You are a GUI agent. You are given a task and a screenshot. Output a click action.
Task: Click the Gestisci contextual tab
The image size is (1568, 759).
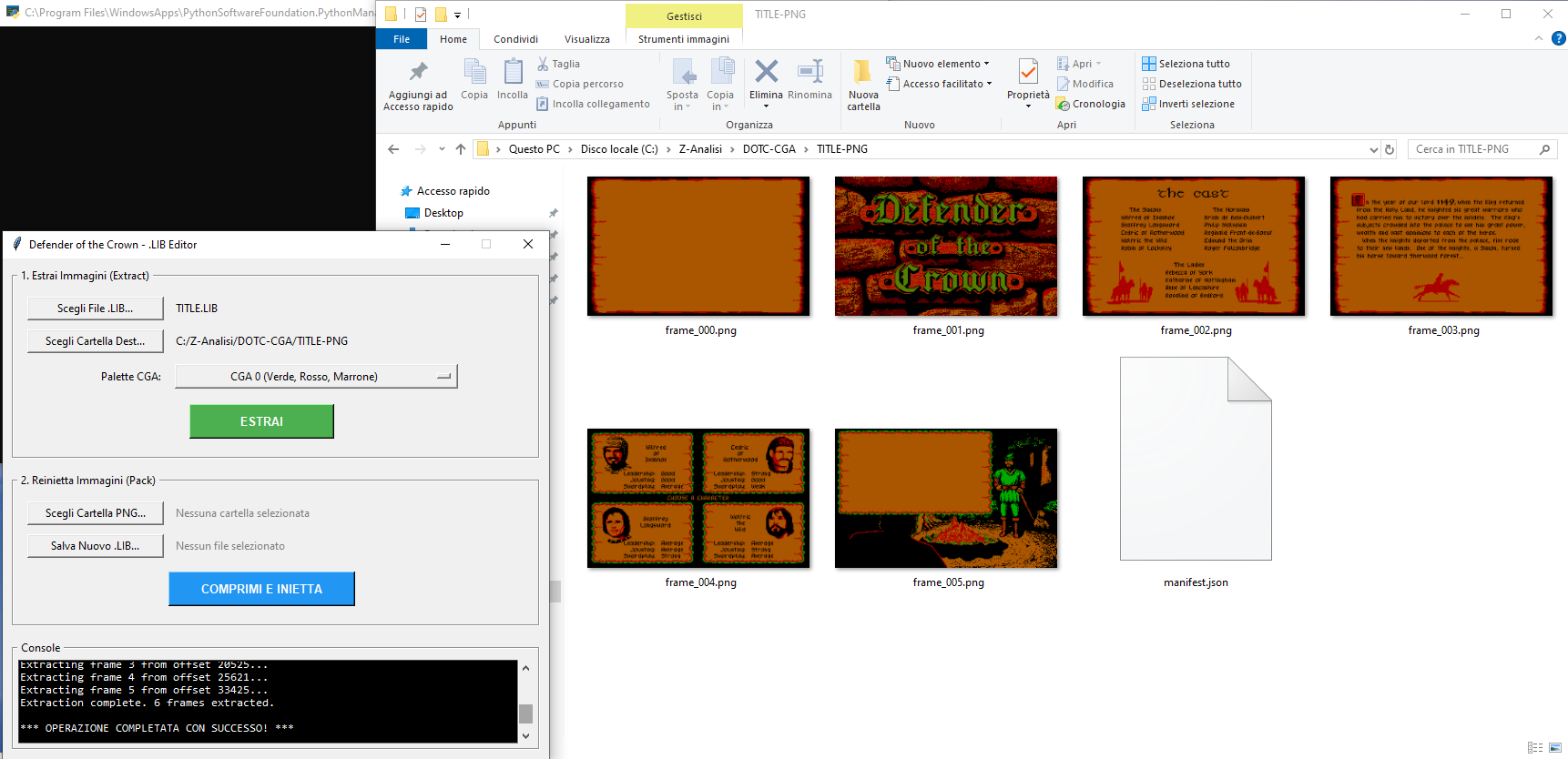[684, 15]
